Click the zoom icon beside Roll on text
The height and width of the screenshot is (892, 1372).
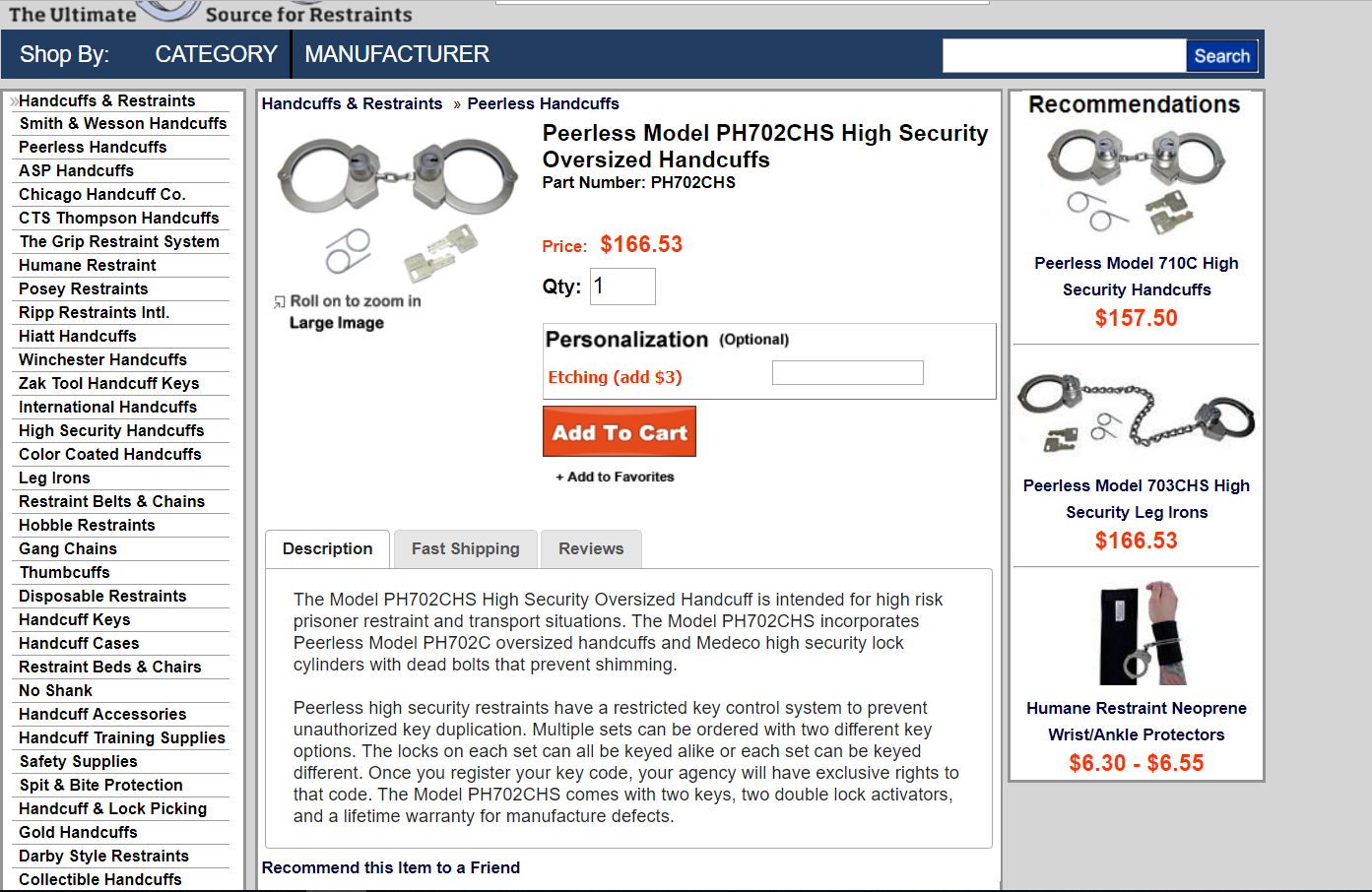click(x=280, y=302)
